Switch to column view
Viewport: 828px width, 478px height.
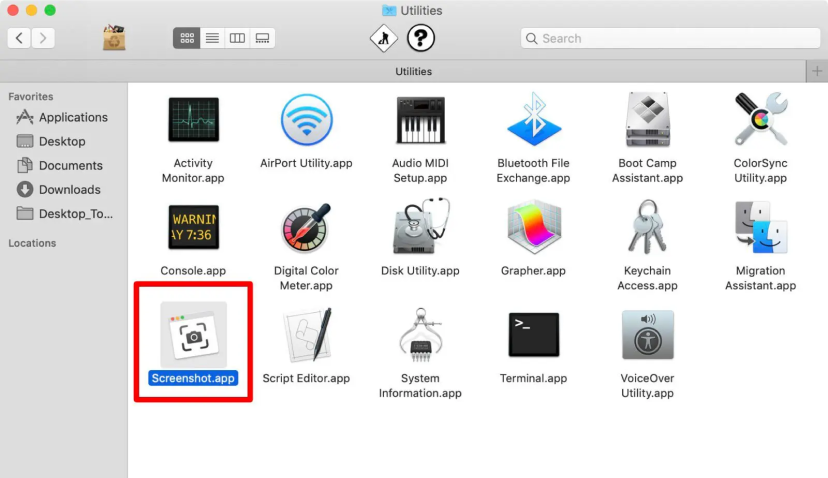(237, 38)
